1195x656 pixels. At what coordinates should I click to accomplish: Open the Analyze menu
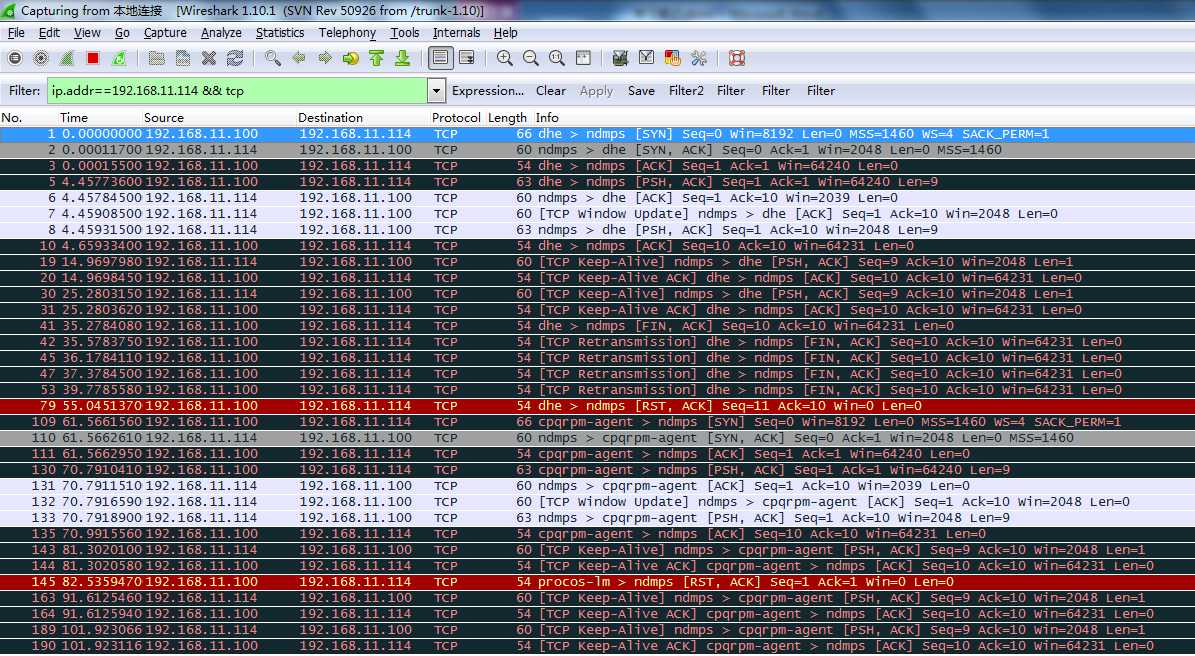[x=221, y=33]
